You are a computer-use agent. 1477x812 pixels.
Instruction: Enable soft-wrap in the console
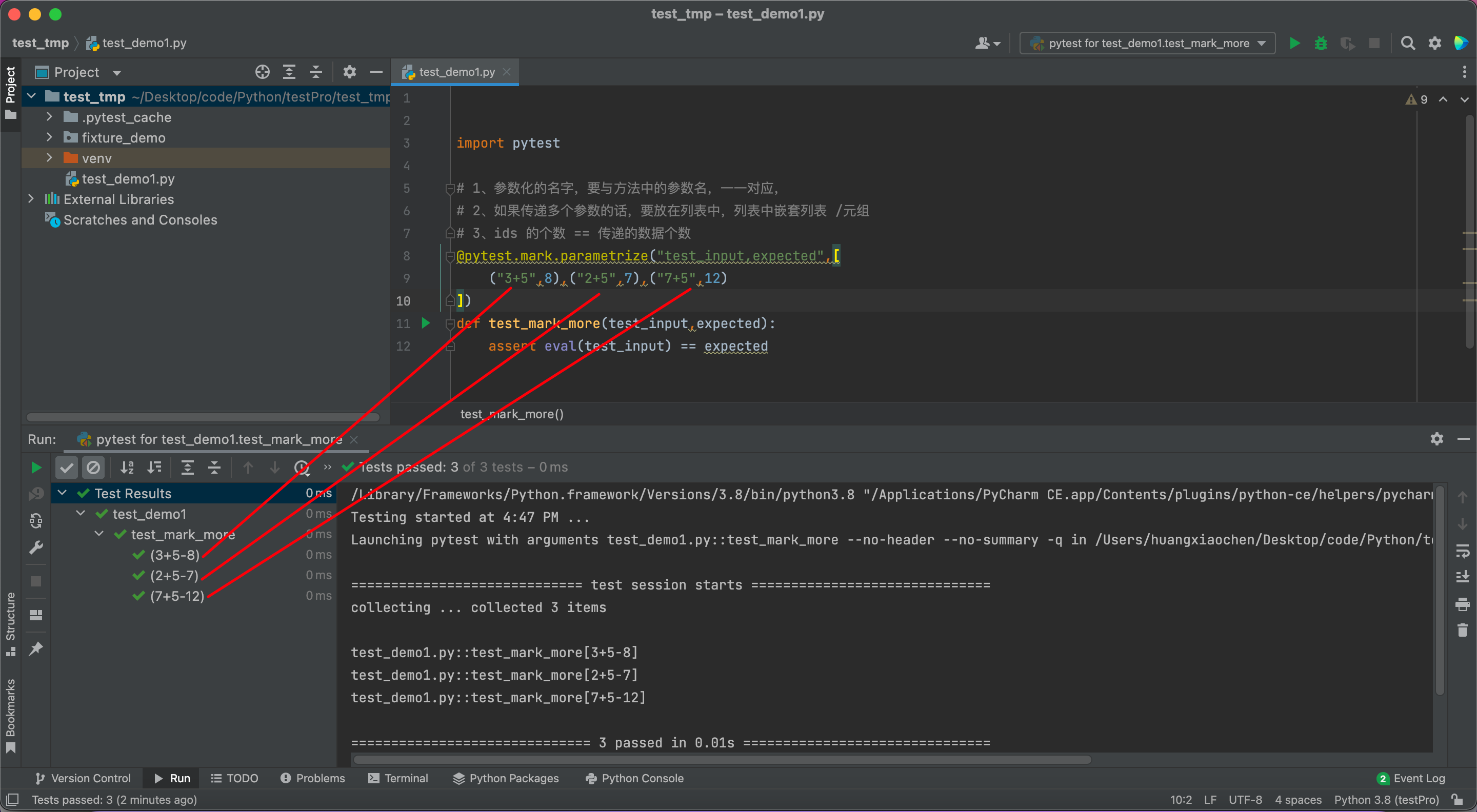pyautogui.click(x=1463, y=551)
